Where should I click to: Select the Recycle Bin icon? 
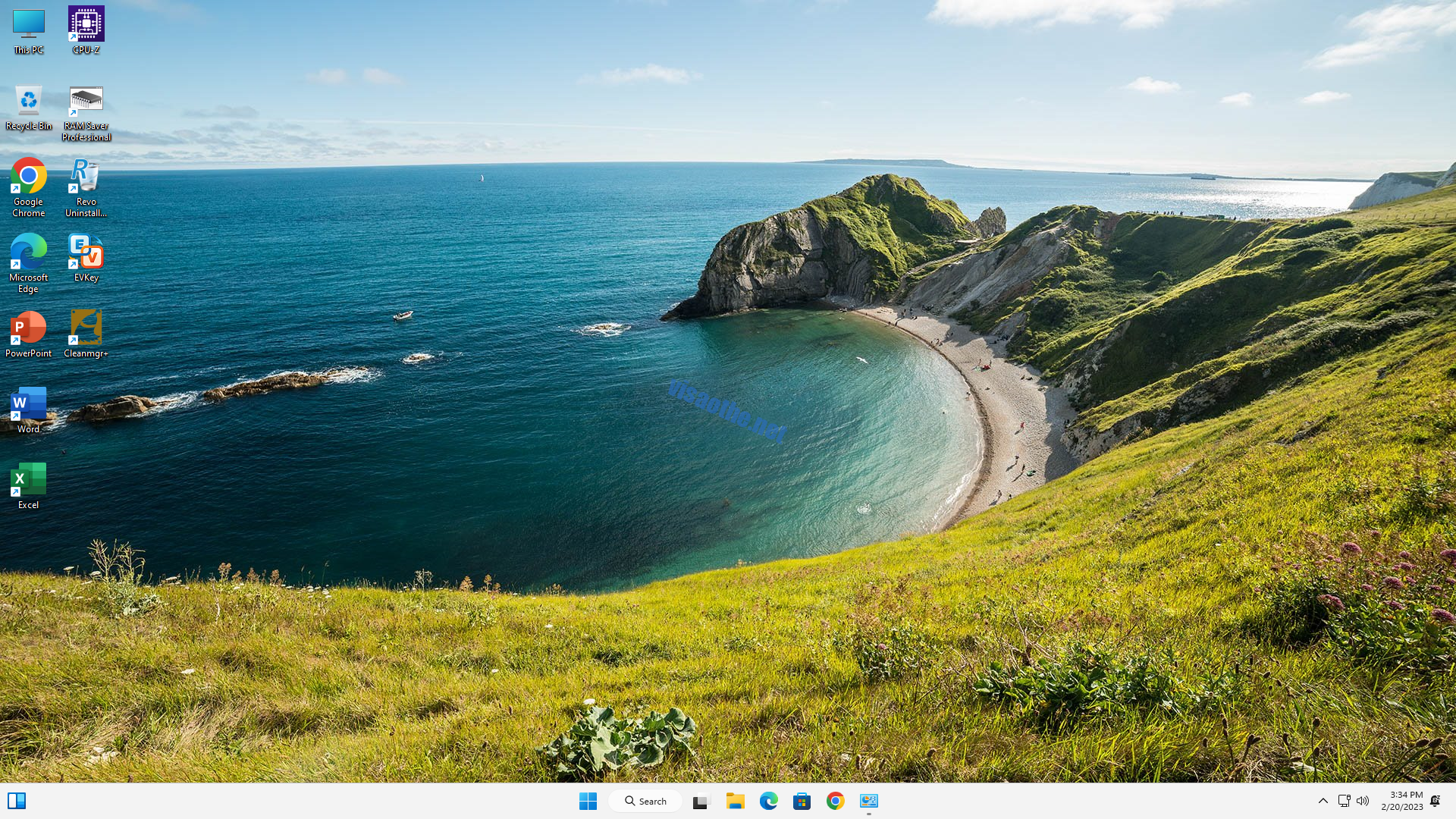pos(29,108)
